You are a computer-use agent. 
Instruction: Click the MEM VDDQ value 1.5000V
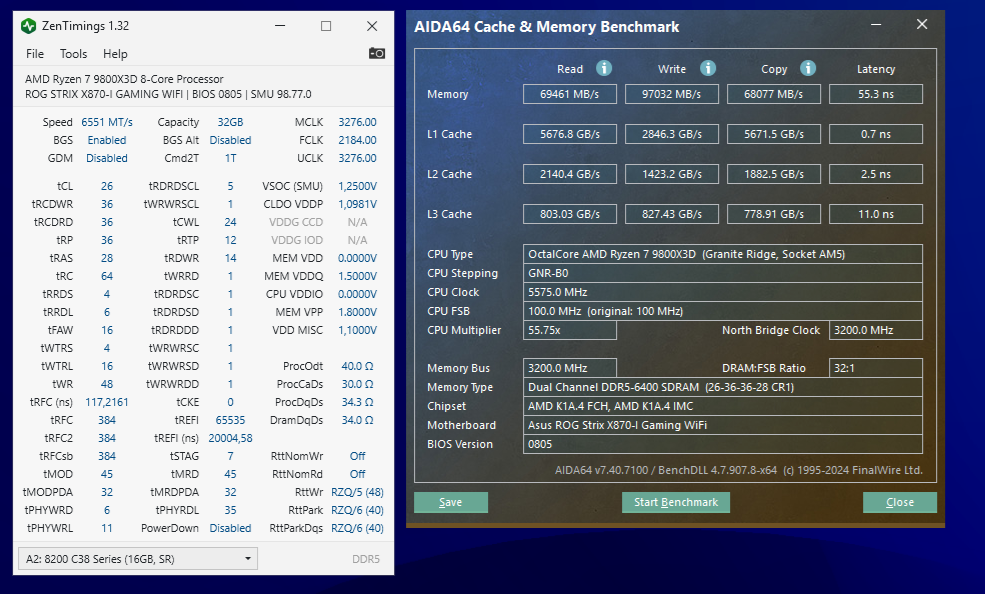[357, 276]
